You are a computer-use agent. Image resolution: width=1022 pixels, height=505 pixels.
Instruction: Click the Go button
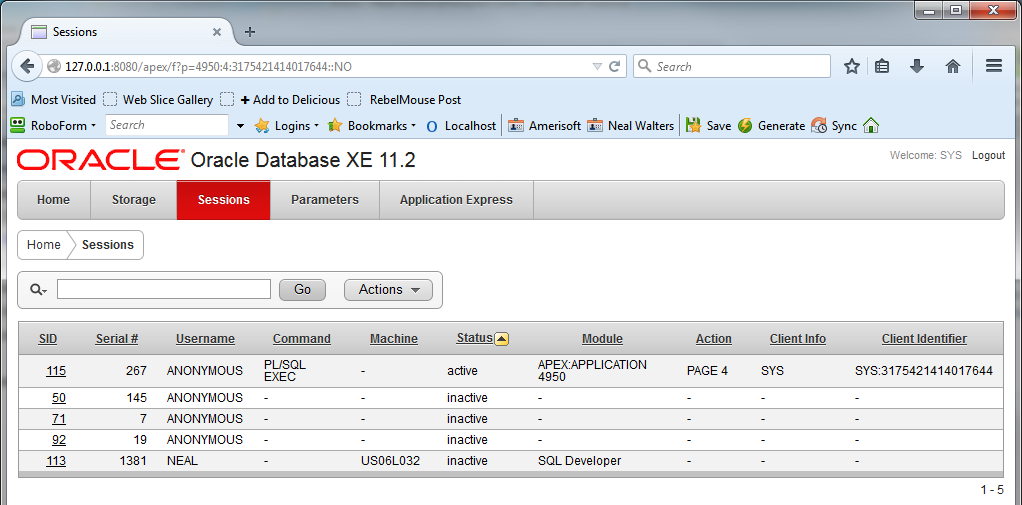pyautogui.click(x=302, y=289)
